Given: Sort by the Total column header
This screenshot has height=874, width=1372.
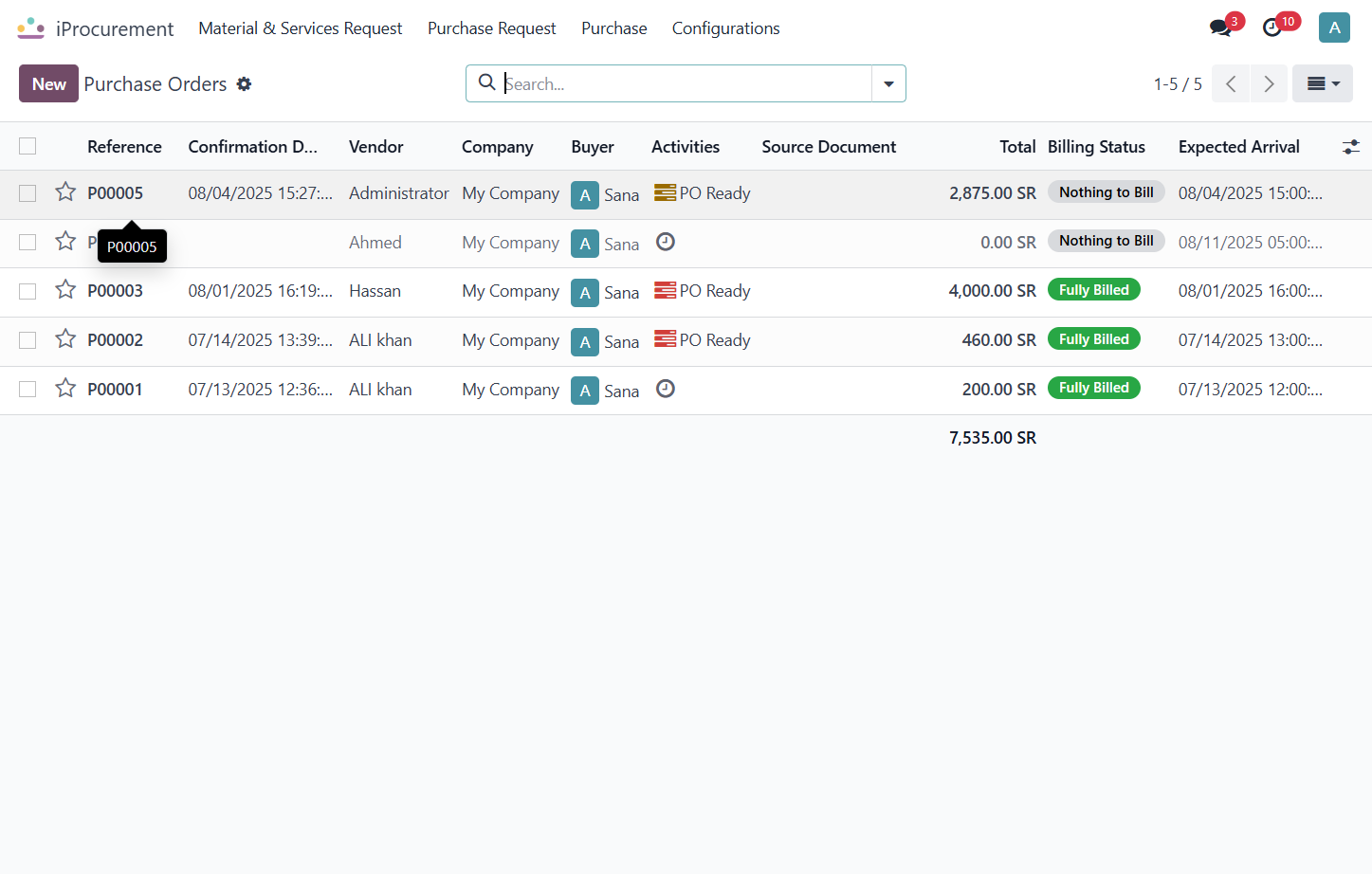Looking at the screenshot, I should click(1017, 147).
